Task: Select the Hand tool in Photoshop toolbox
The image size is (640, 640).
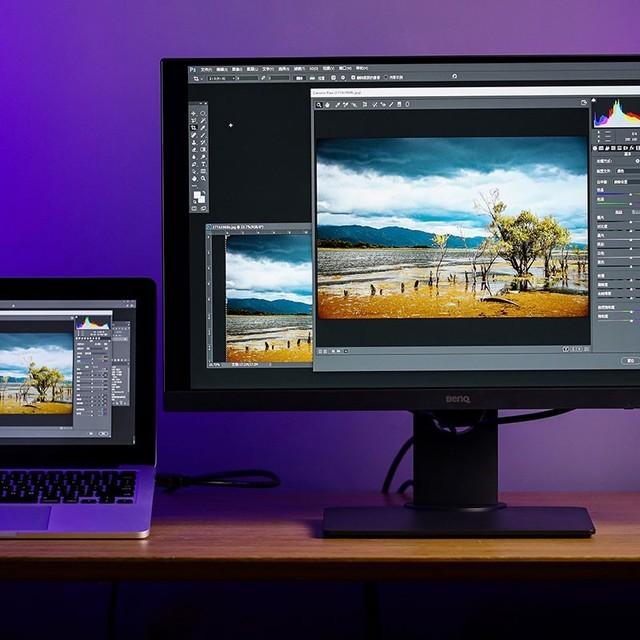Action: 193,178
